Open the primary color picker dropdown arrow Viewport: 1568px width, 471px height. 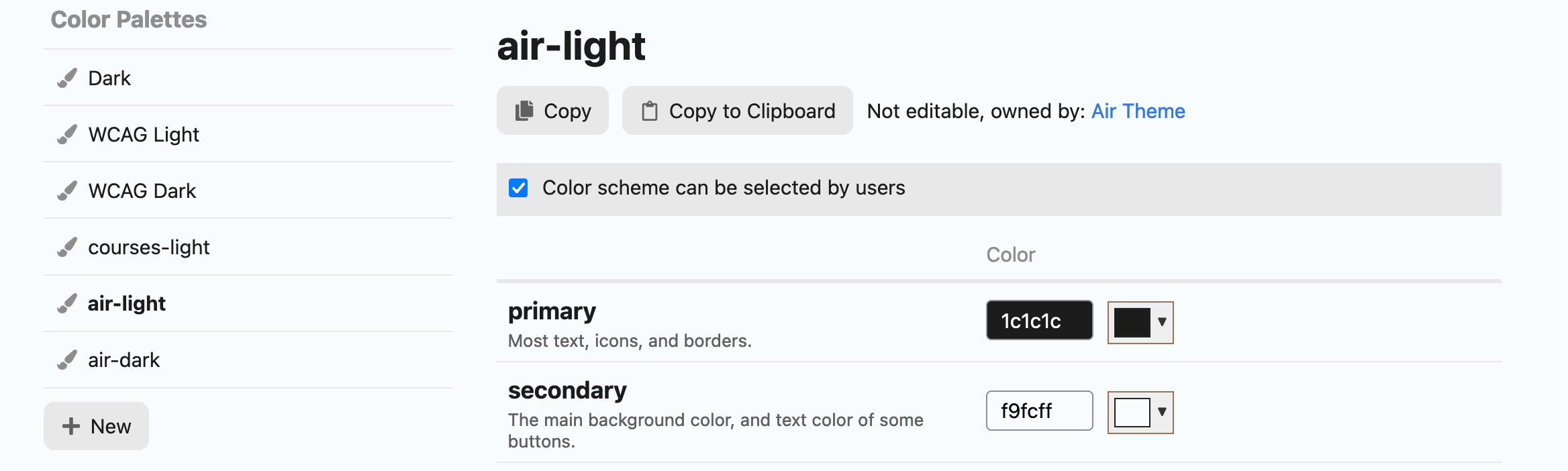click(1162, 322)
